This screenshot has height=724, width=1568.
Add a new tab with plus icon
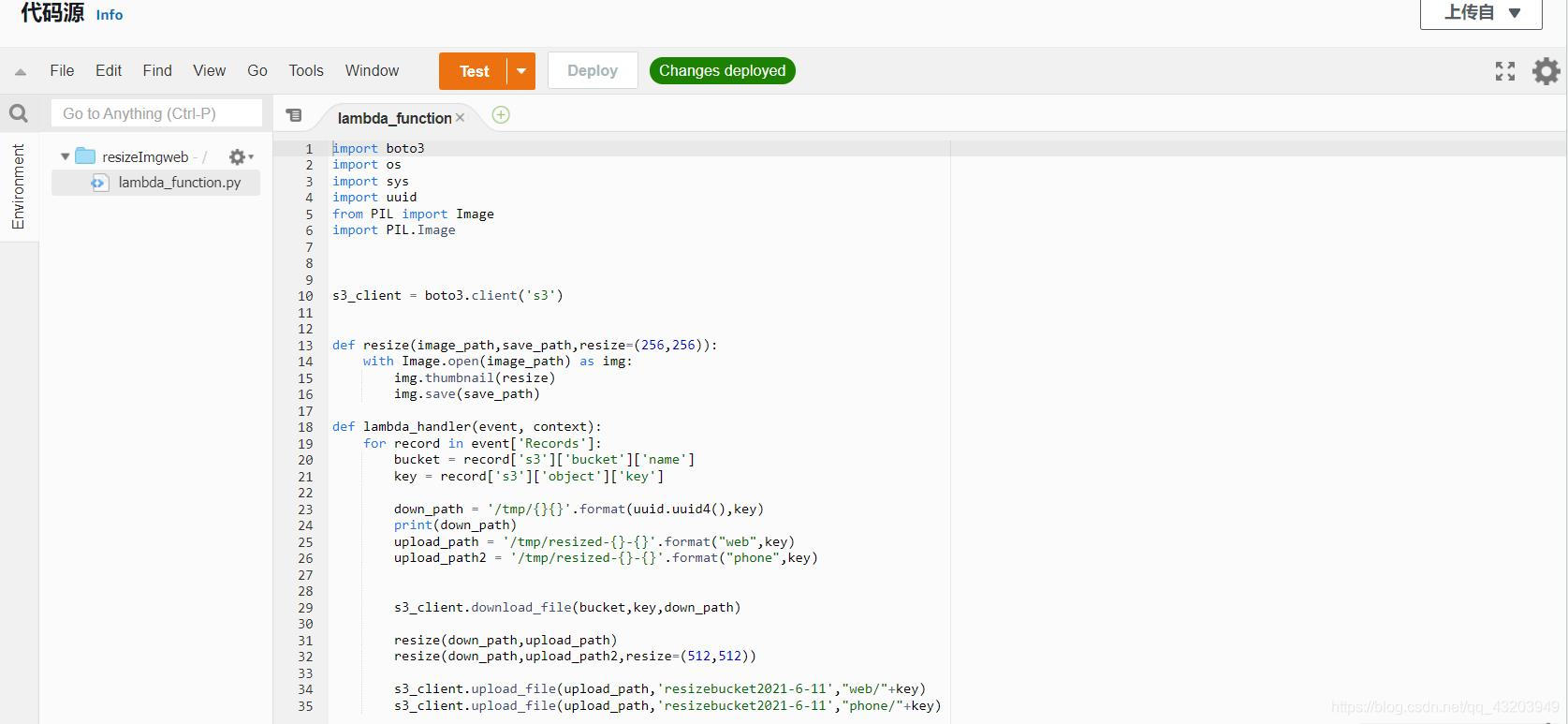tap(501, 114)
